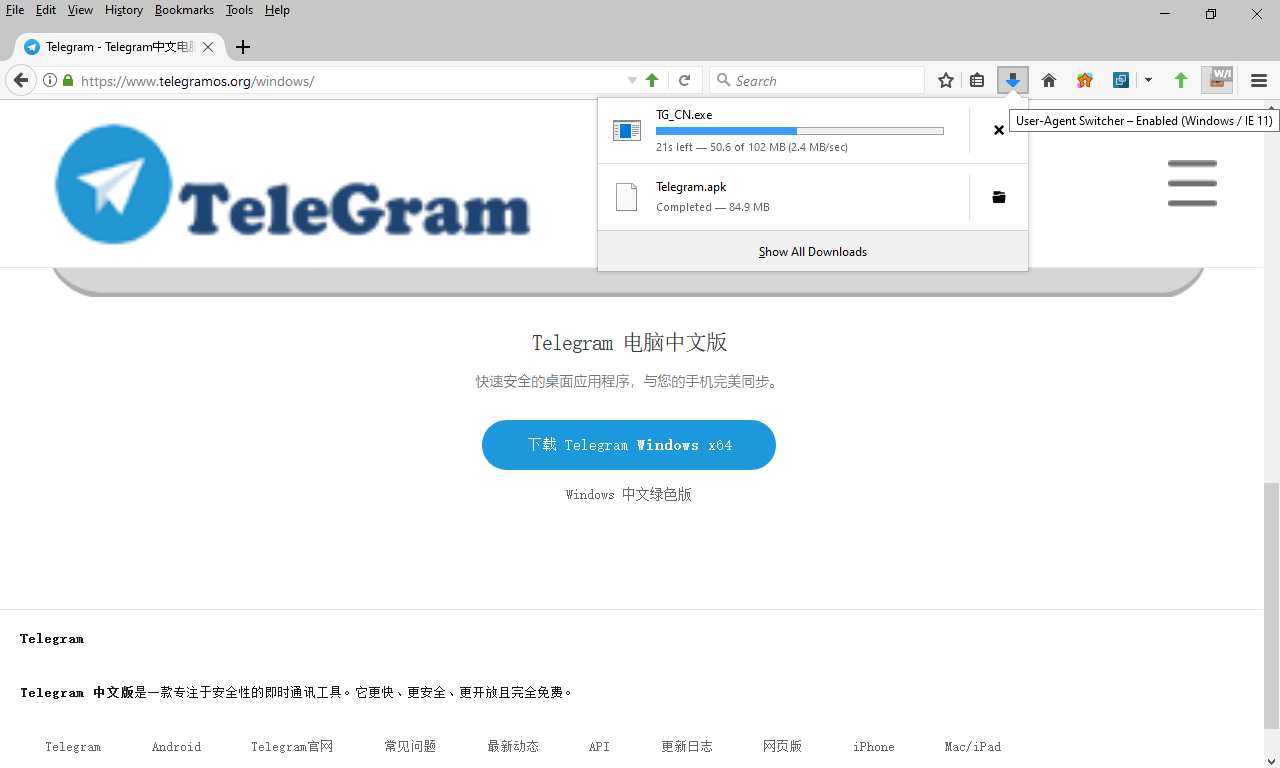Toggle the Downloads panel toolbar button
Viewport: 1280px width, 768px height.
tap(1013, 81)
